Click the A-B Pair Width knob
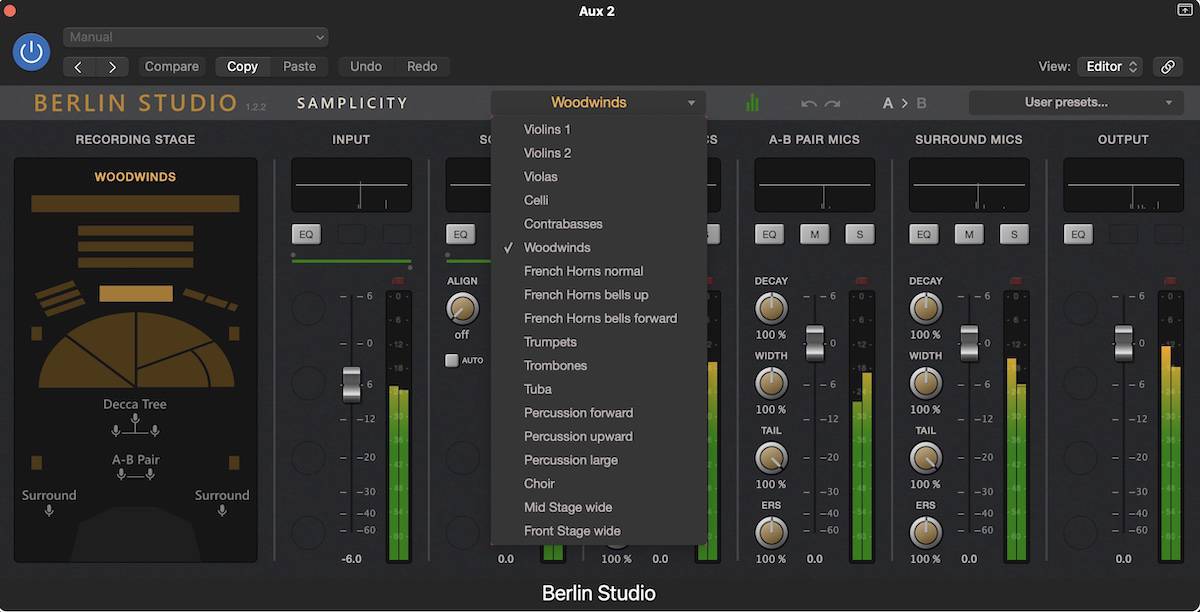 pos(771,383)
